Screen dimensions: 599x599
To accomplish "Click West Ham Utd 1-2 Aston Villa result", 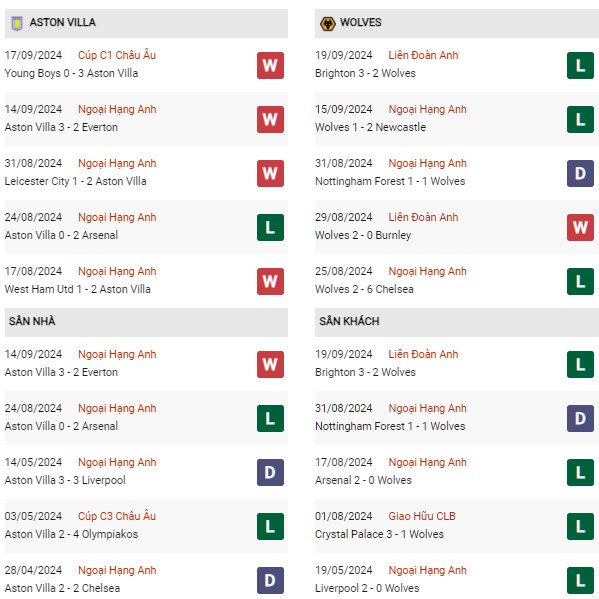I will (x=78, y=289).
